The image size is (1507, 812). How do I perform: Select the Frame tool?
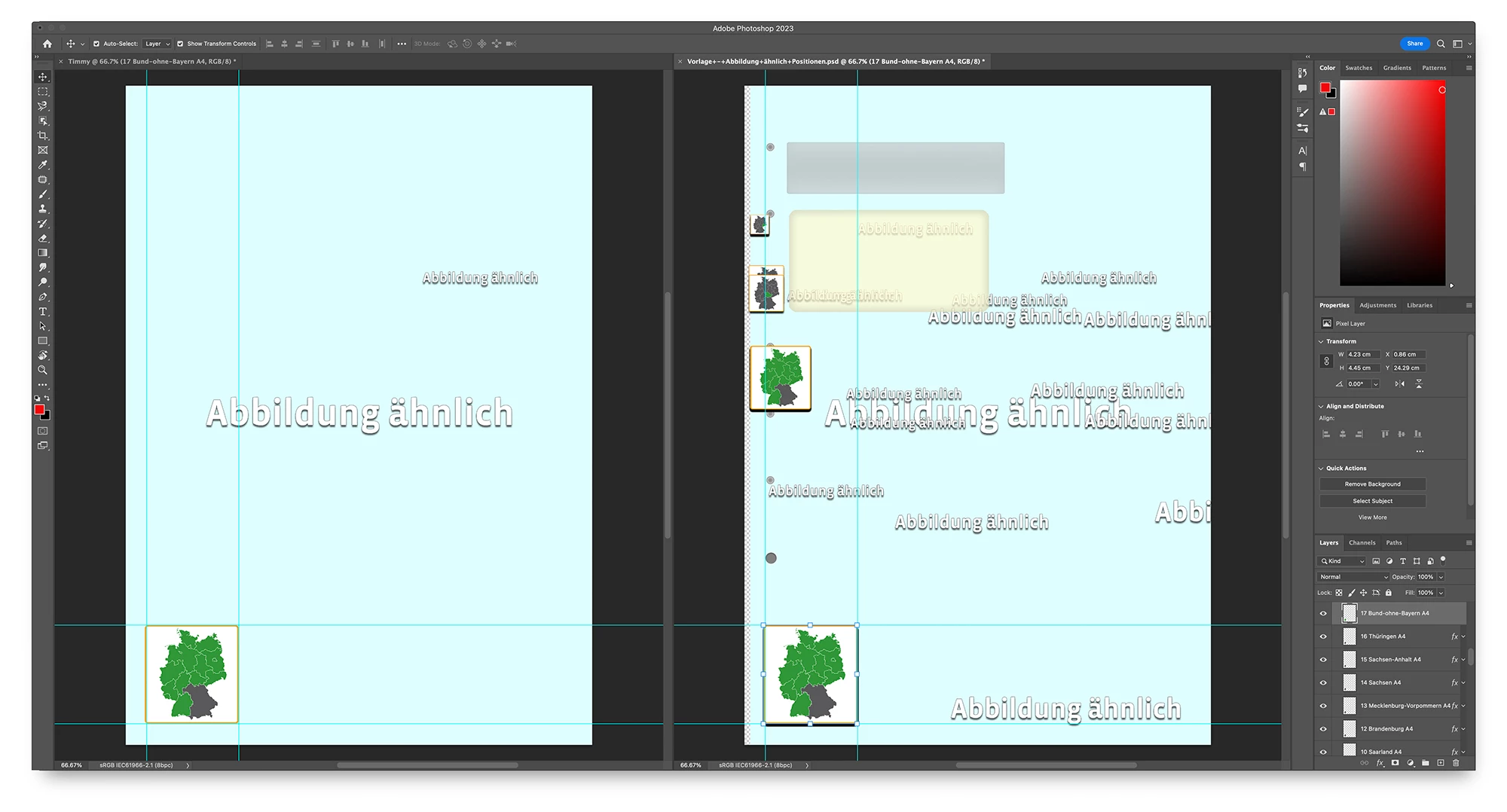[43, 150]
